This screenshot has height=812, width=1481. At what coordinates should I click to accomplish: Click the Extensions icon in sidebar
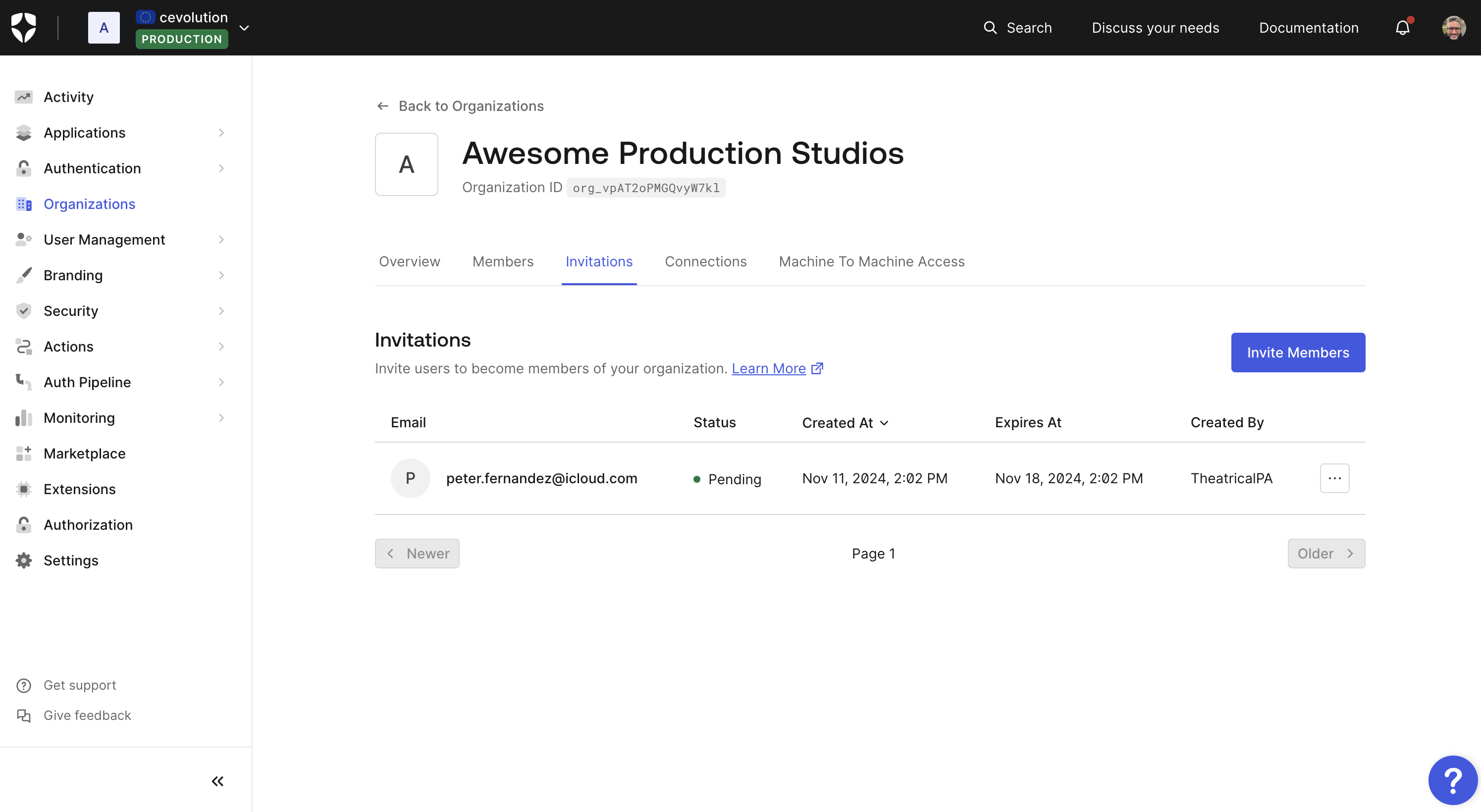pyautogui.click(x=23, y=489)
